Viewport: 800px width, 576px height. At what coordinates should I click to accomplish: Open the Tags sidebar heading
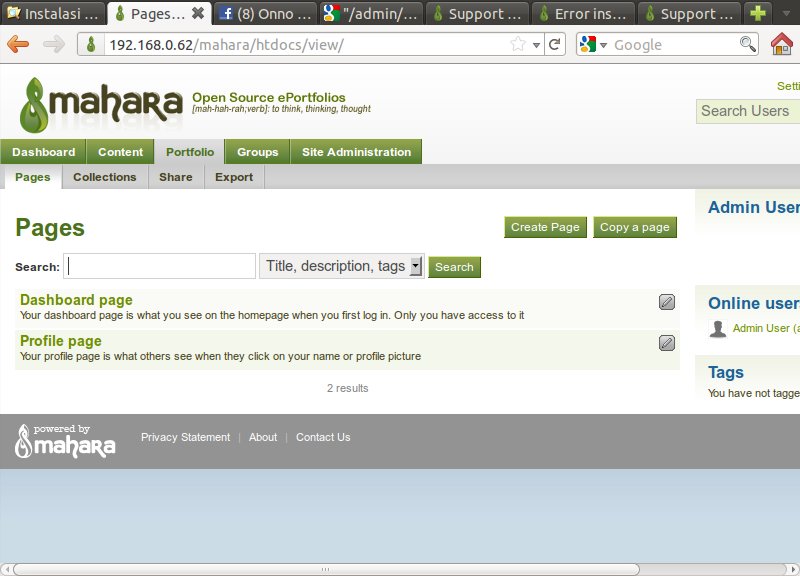tap(726, 372)
